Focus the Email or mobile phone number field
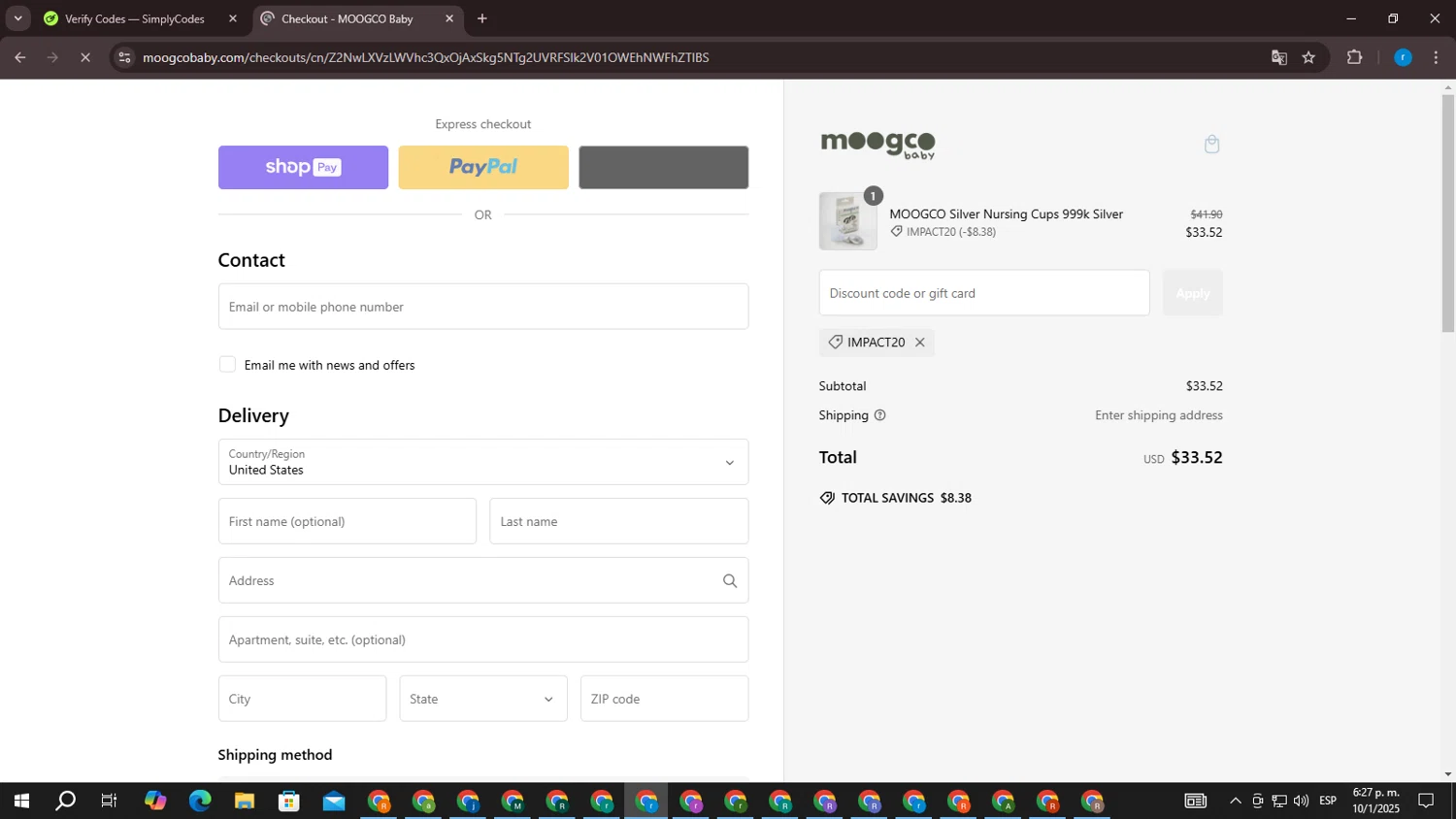Viewport: 1456px width, 819px height. click(x=483, y=307)
